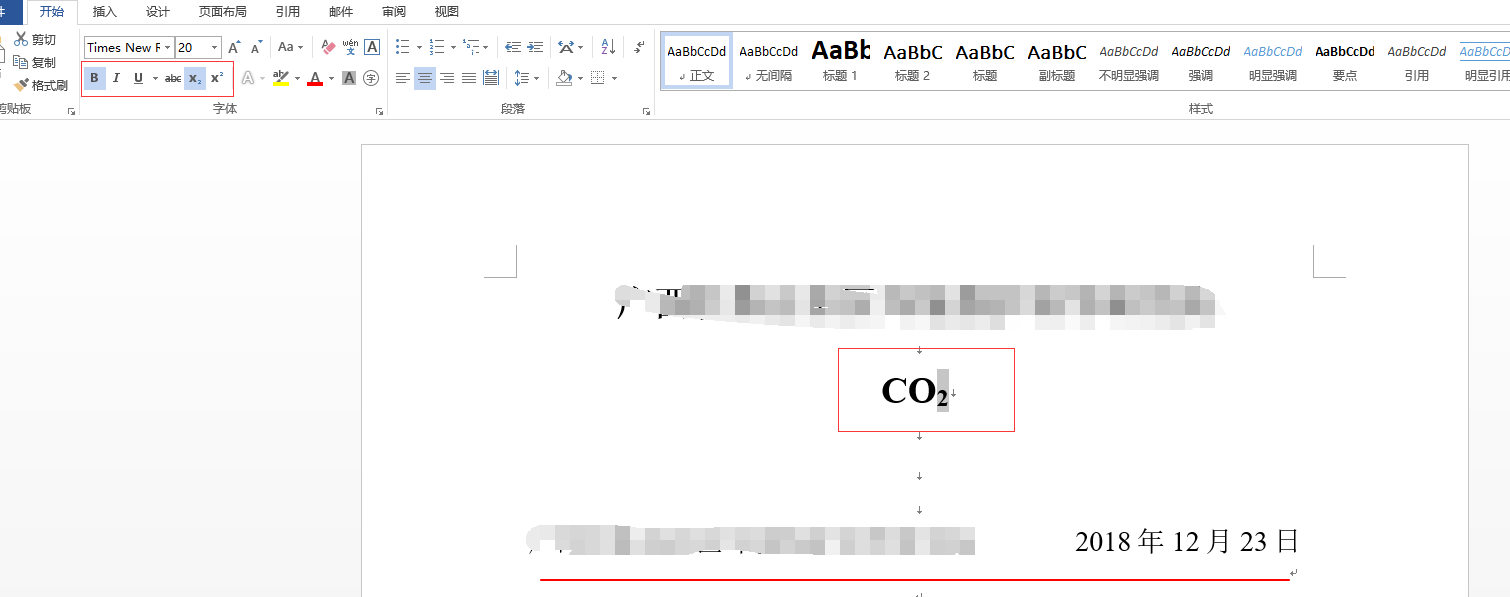The height and width of the screenshot is (597, 1510).
Task: Apply the 标题 1 style
Action: [x=840, y=58]
